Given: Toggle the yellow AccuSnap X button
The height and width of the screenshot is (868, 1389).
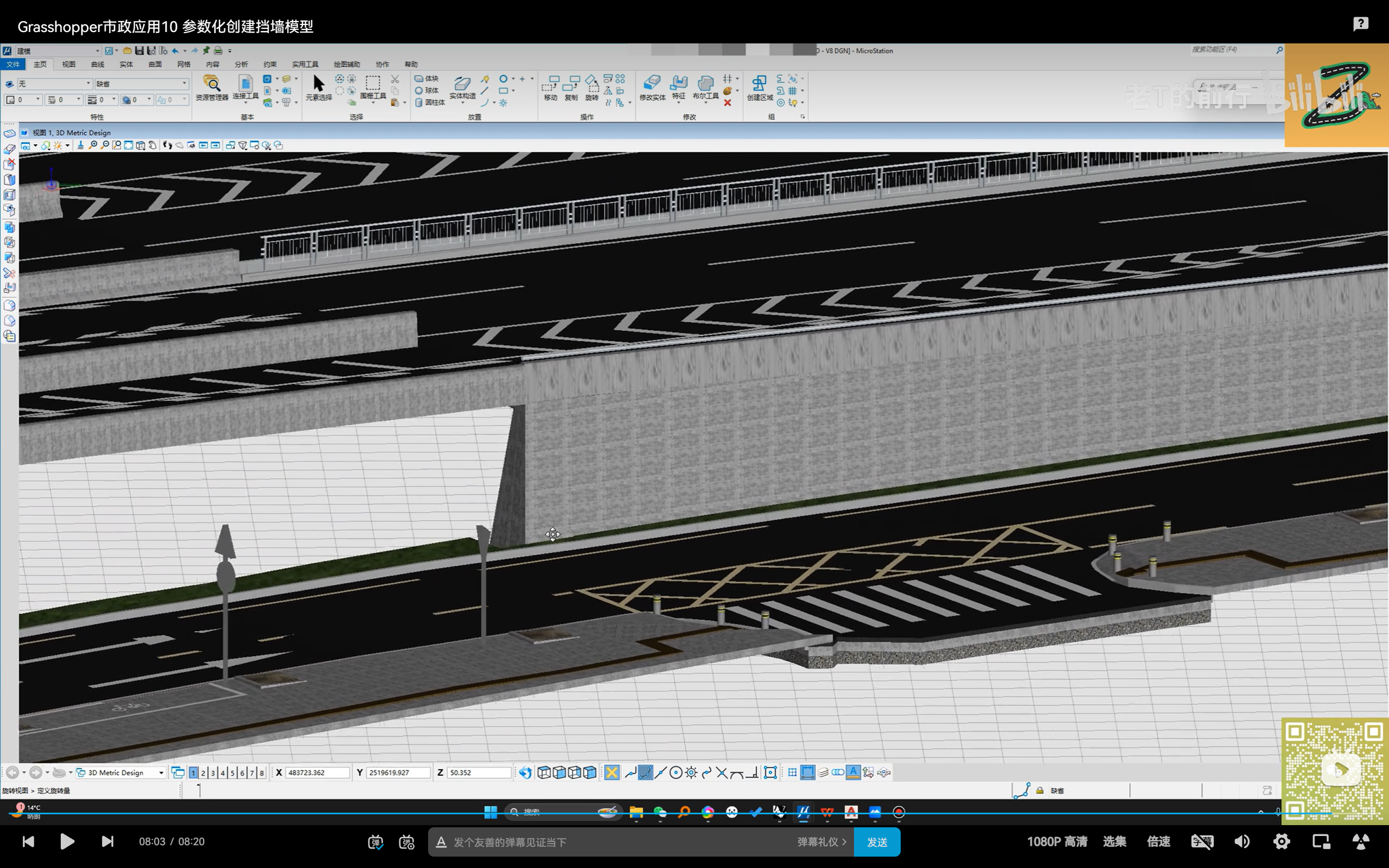Looking at the screenshot, I should (612, 773).
